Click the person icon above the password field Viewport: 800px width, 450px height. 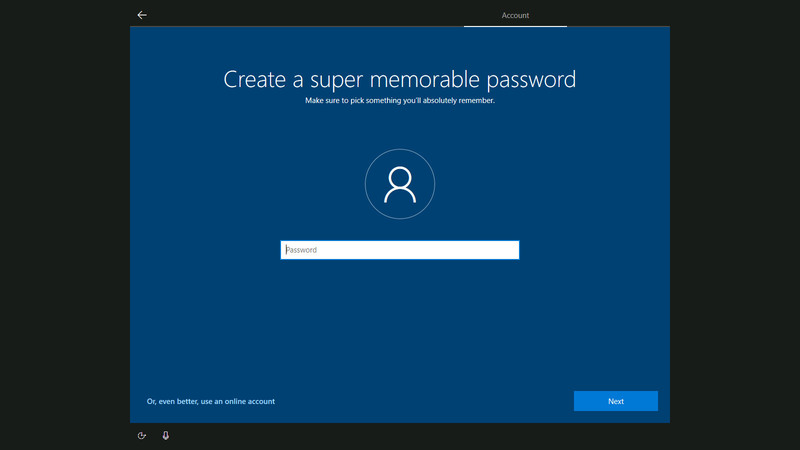tap(400, 184)
